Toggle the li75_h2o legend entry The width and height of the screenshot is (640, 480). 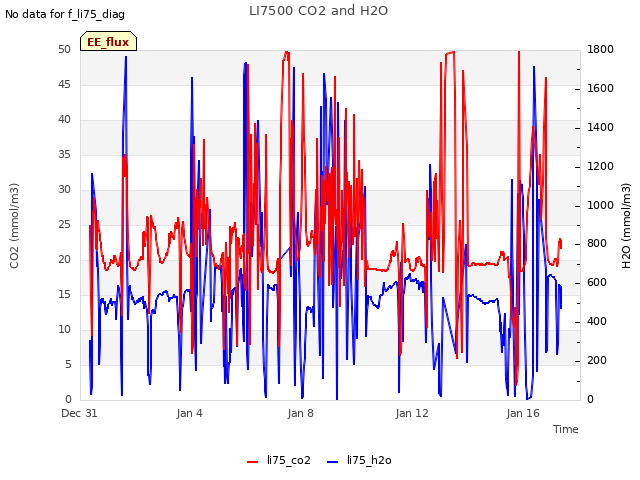pos(359,460)
